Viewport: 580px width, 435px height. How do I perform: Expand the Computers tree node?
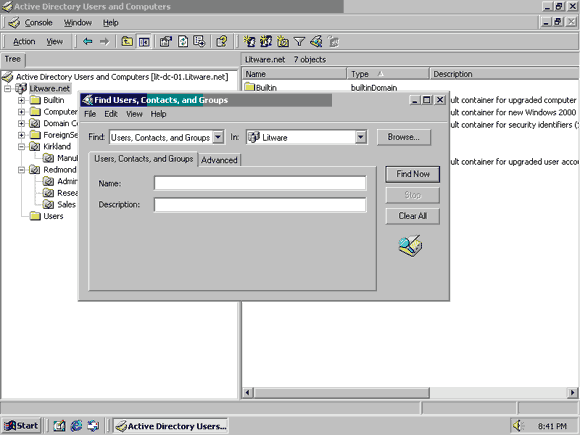click(21, 112)
